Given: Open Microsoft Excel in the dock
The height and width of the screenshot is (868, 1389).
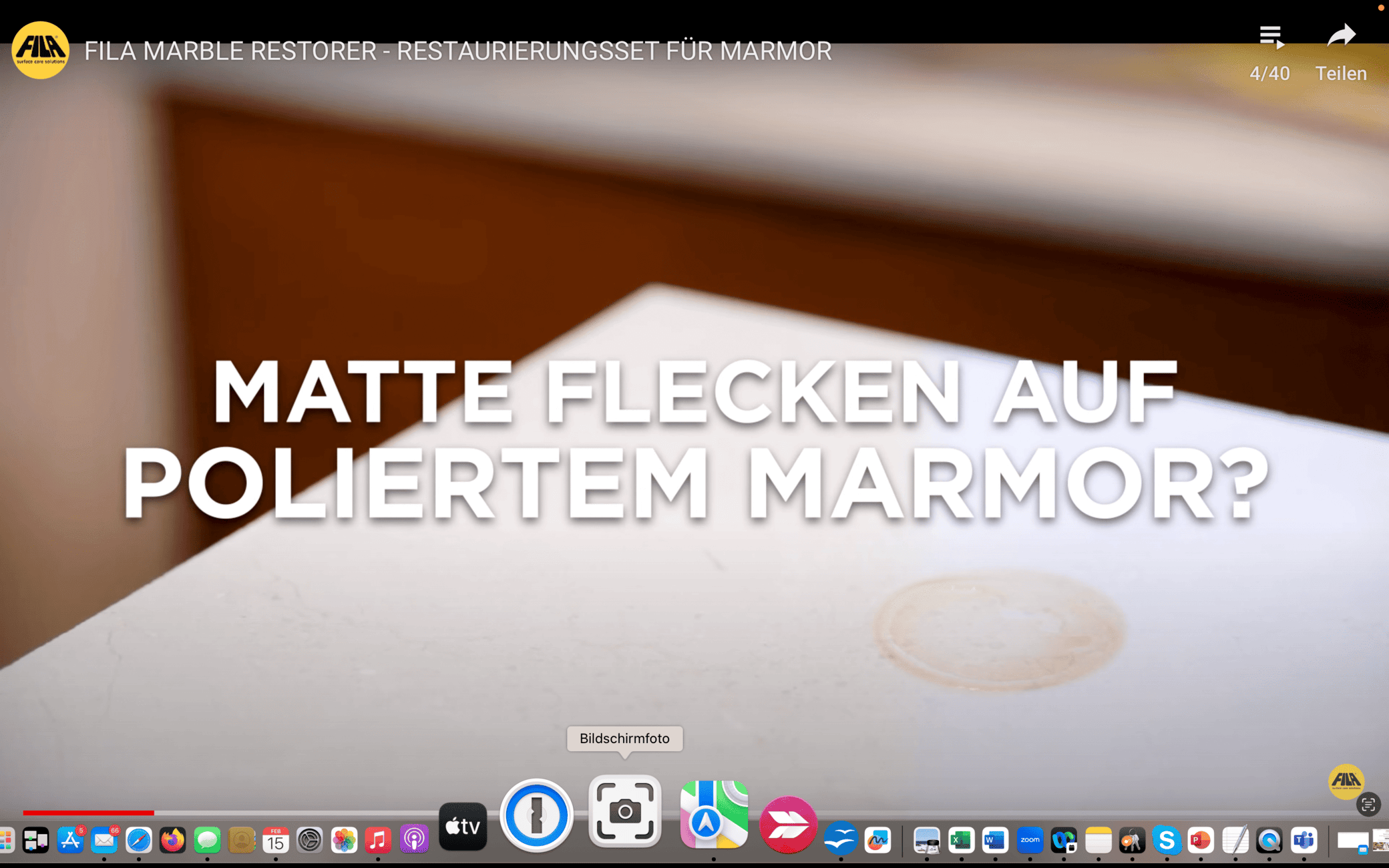Looking at the screenshot, I should [x=961, y=840].
